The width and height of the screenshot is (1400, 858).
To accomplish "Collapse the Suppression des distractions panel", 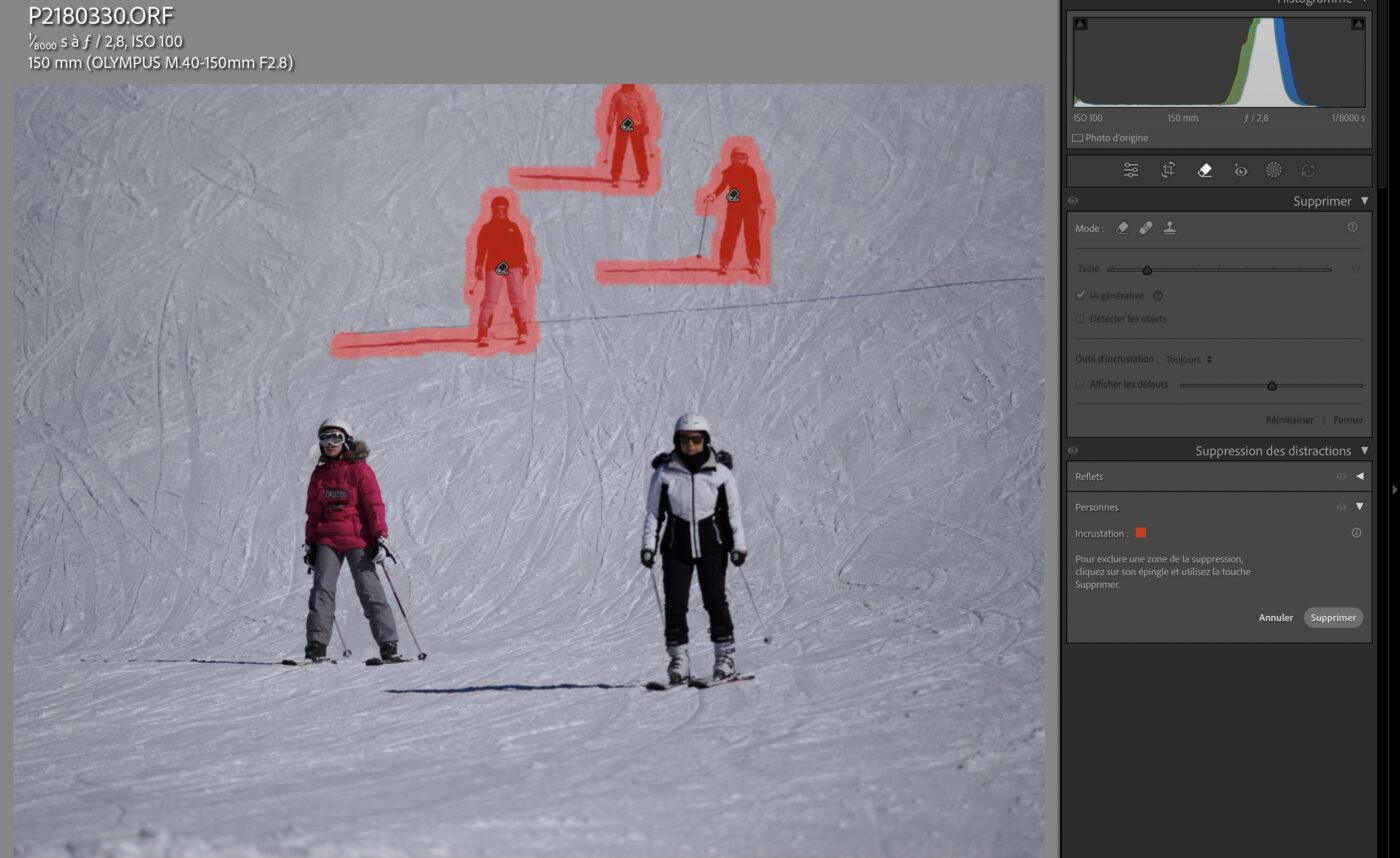I will [x=1364, y=451].
